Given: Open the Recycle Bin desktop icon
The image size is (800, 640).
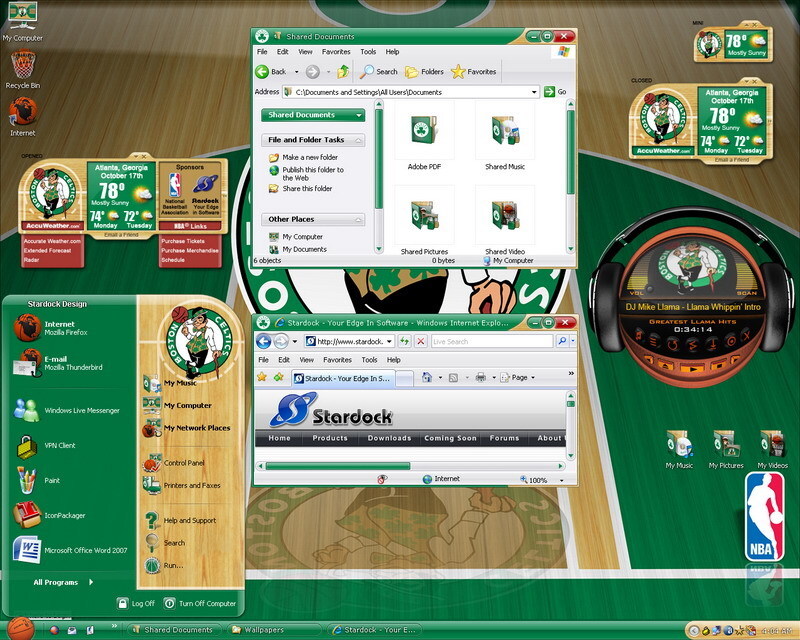Looking at the screenshot, I should click(x=22, y=68).
